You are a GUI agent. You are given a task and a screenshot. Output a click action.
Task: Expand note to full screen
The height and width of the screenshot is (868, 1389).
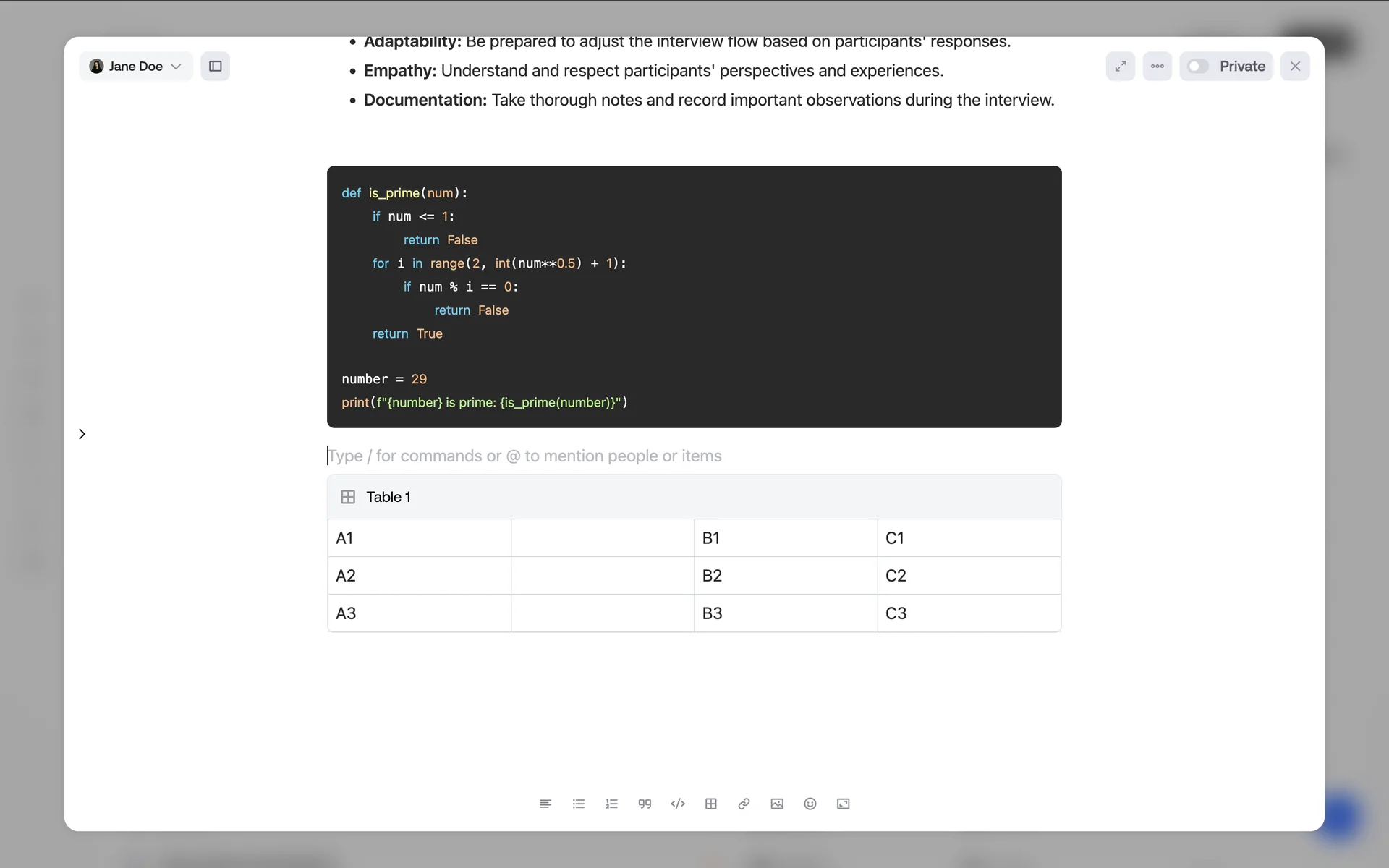(1121, 67)
